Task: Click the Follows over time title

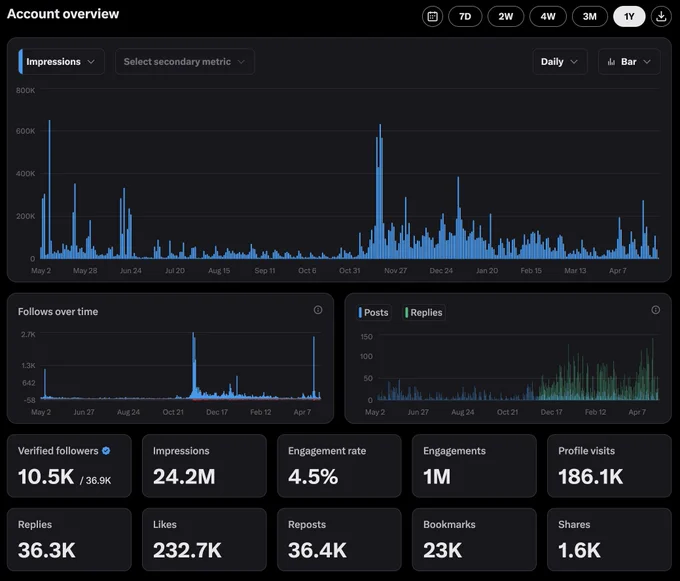Action: (58, 311)
